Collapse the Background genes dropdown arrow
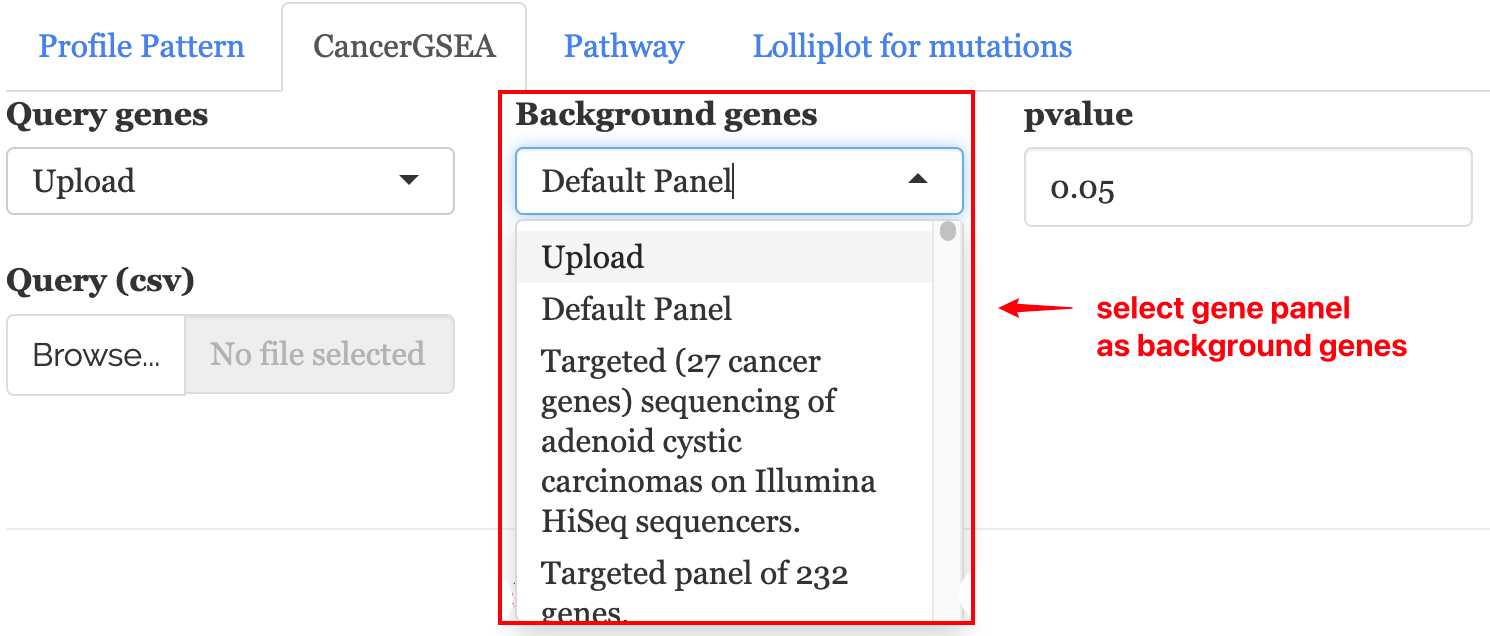The width and height of the screenshot is (1490, 636). point(917,180)
